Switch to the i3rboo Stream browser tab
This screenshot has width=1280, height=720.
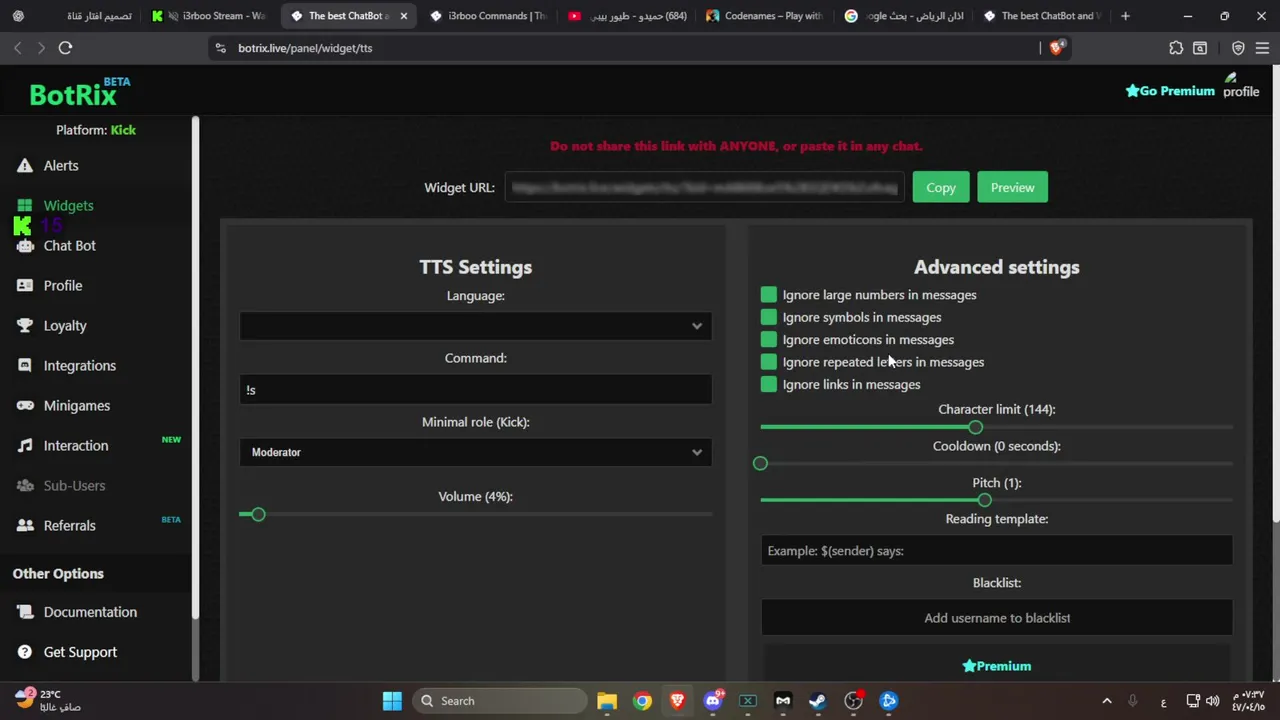210,16
